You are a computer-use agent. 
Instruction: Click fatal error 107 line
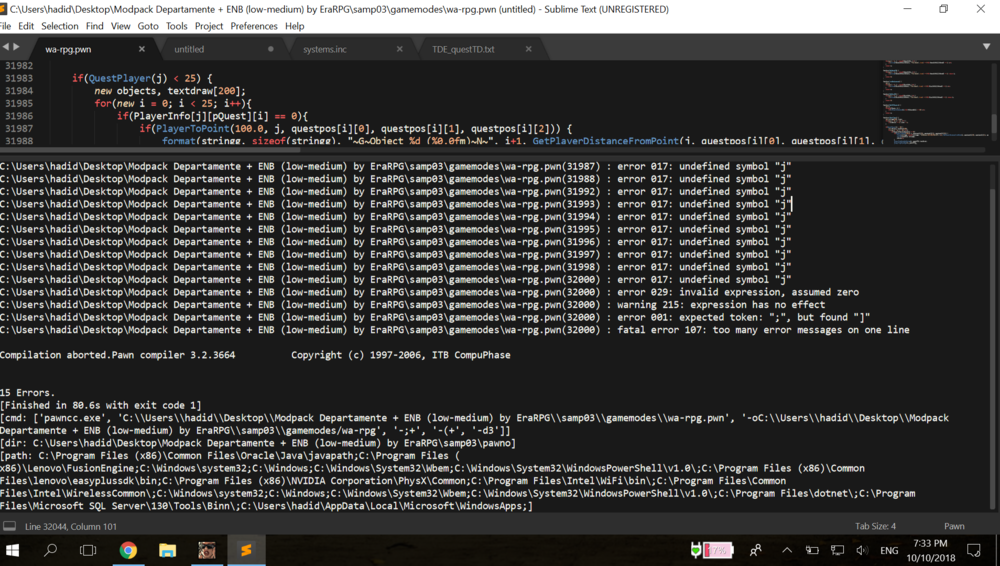click(455, 330)
